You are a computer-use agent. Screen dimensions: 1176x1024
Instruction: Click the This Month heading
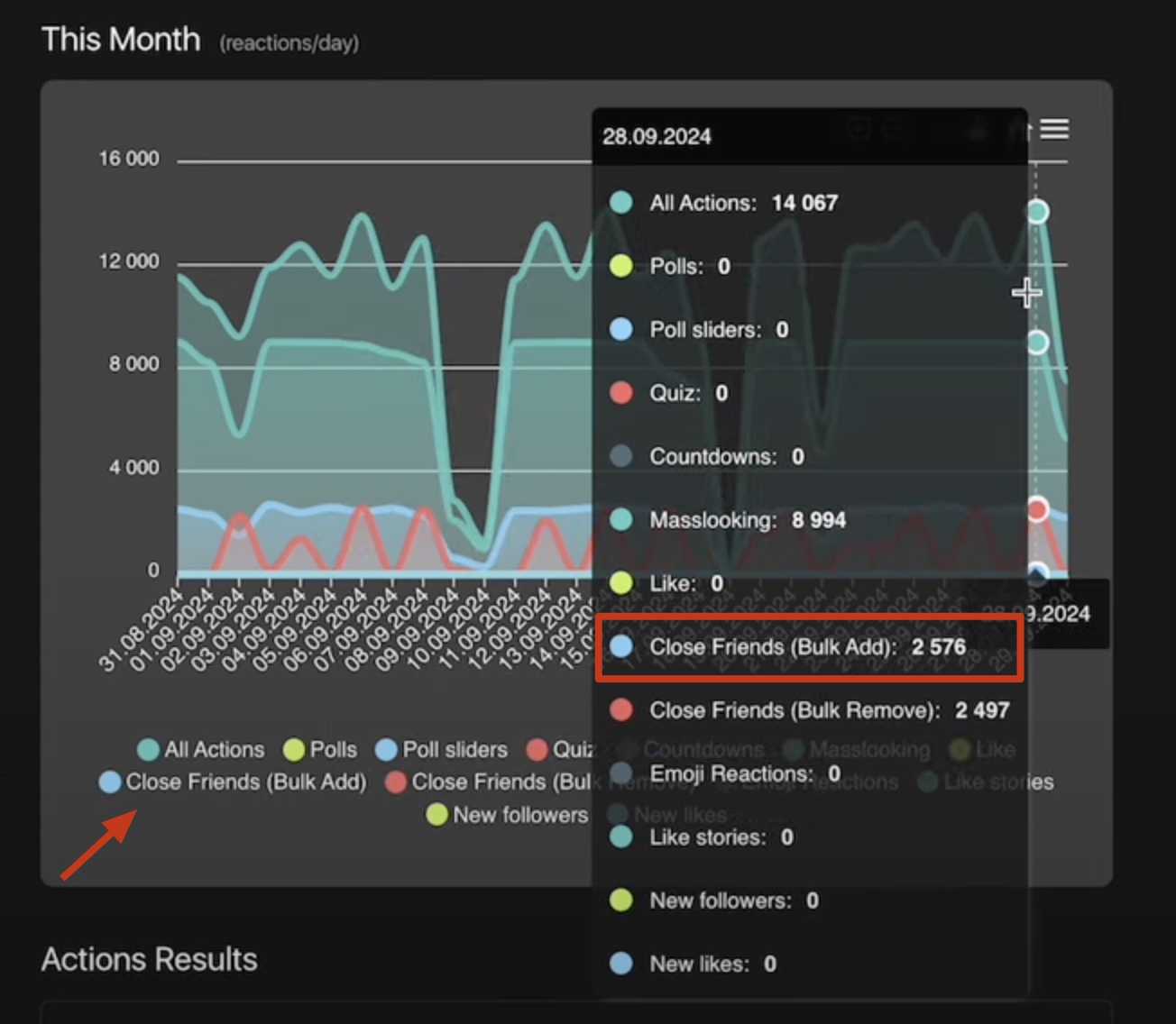point(121,40)
